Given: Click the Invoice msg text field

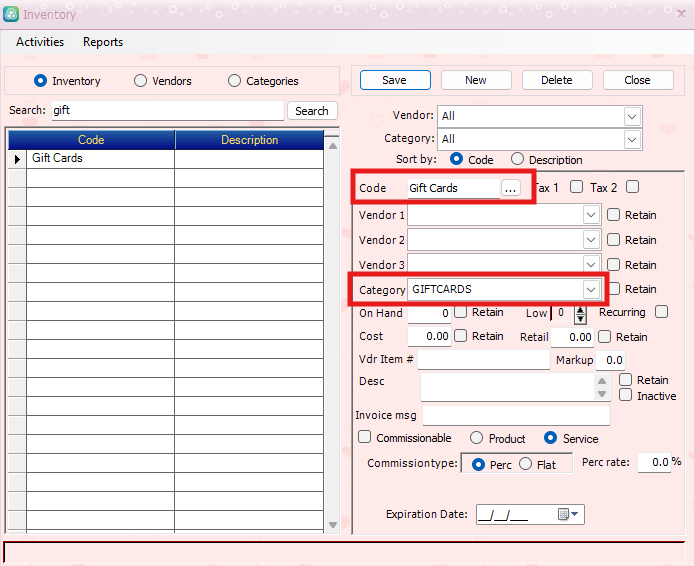Looking at the screenshot, I should 516,415.
